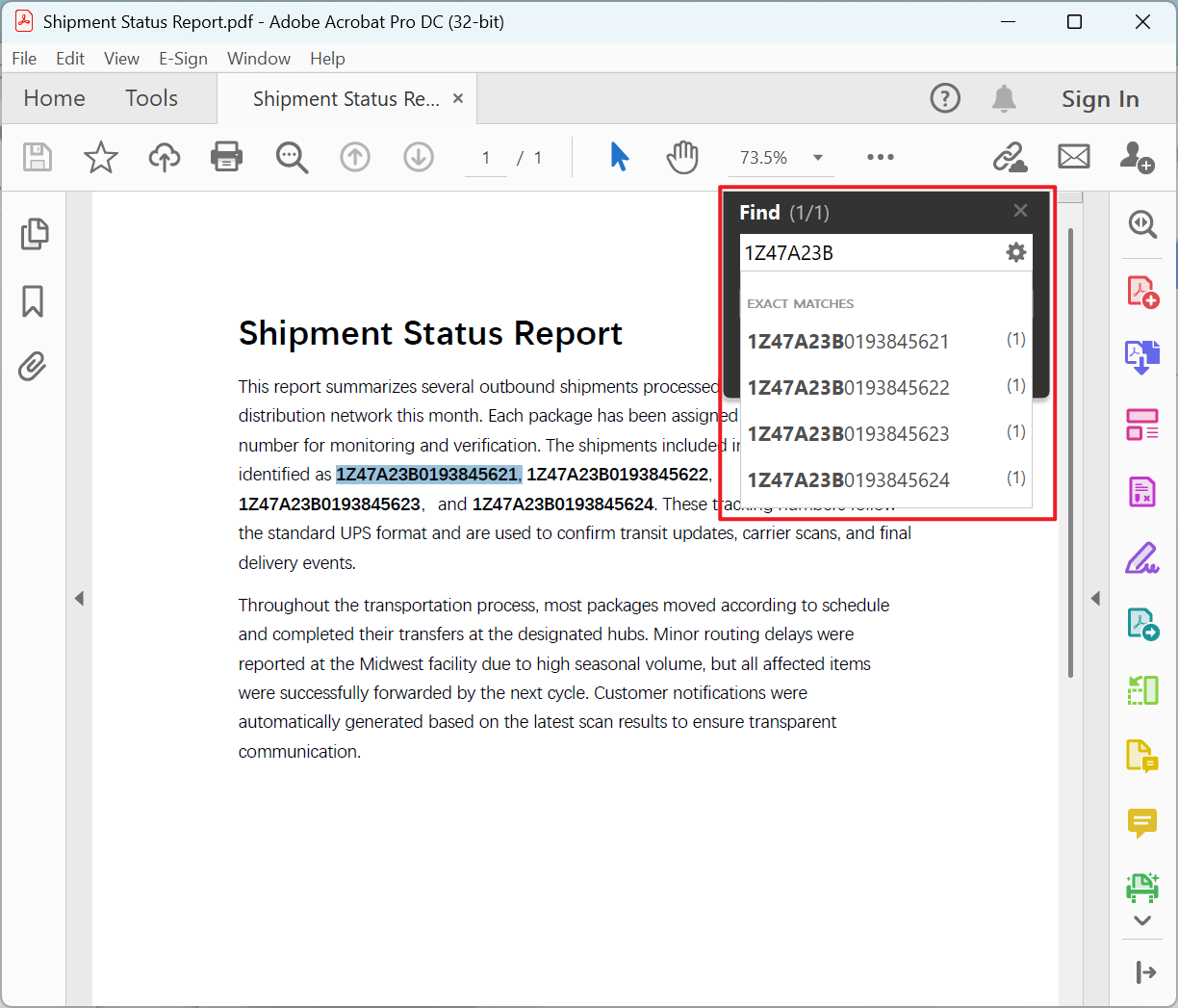Viewport: 1178px width, 1008px height.
Task: Open the Page Thumbnails panel
Action: coord(34,234)
